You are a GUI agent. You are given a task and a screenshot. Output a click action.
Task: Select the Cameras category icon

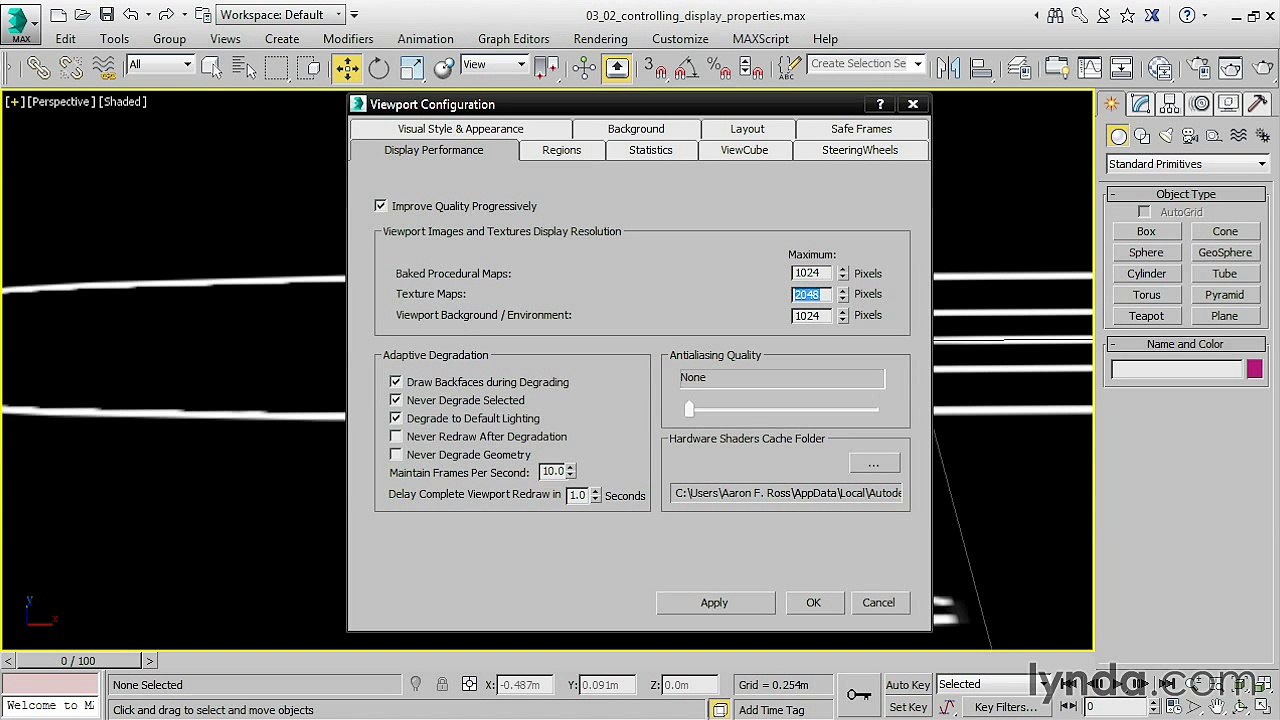coord(1190,136)
